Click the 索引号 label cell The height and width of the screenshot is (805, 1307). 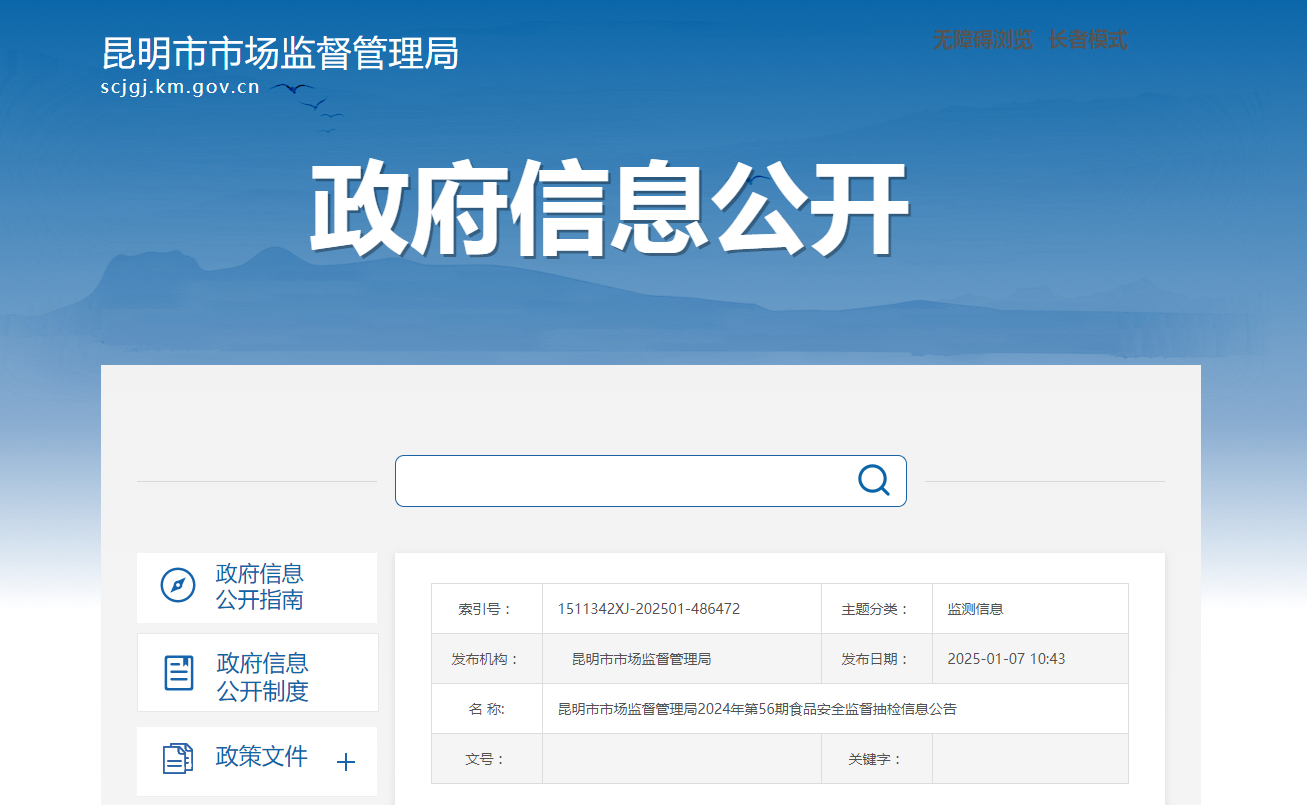(x=487, y=609)
